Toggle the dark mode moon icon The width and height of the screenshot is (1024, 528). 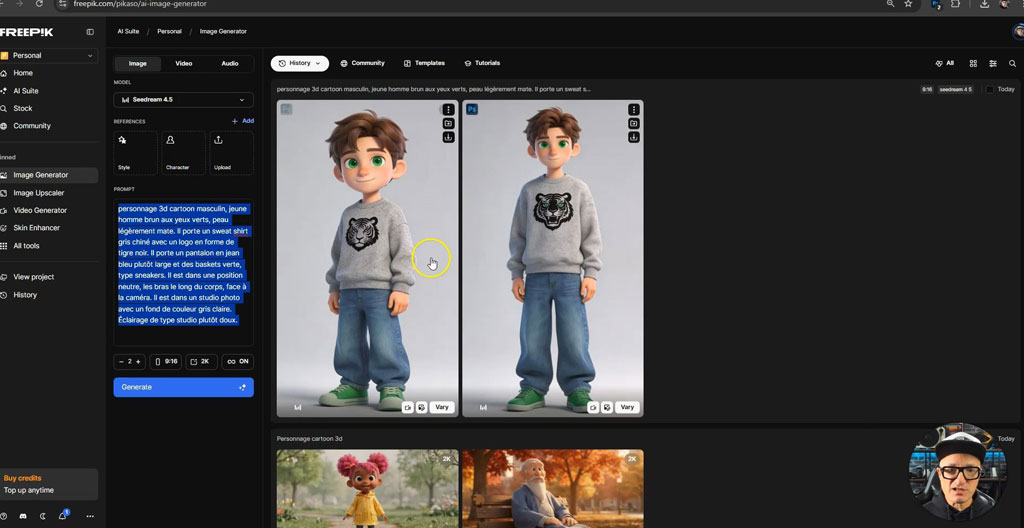43,516
